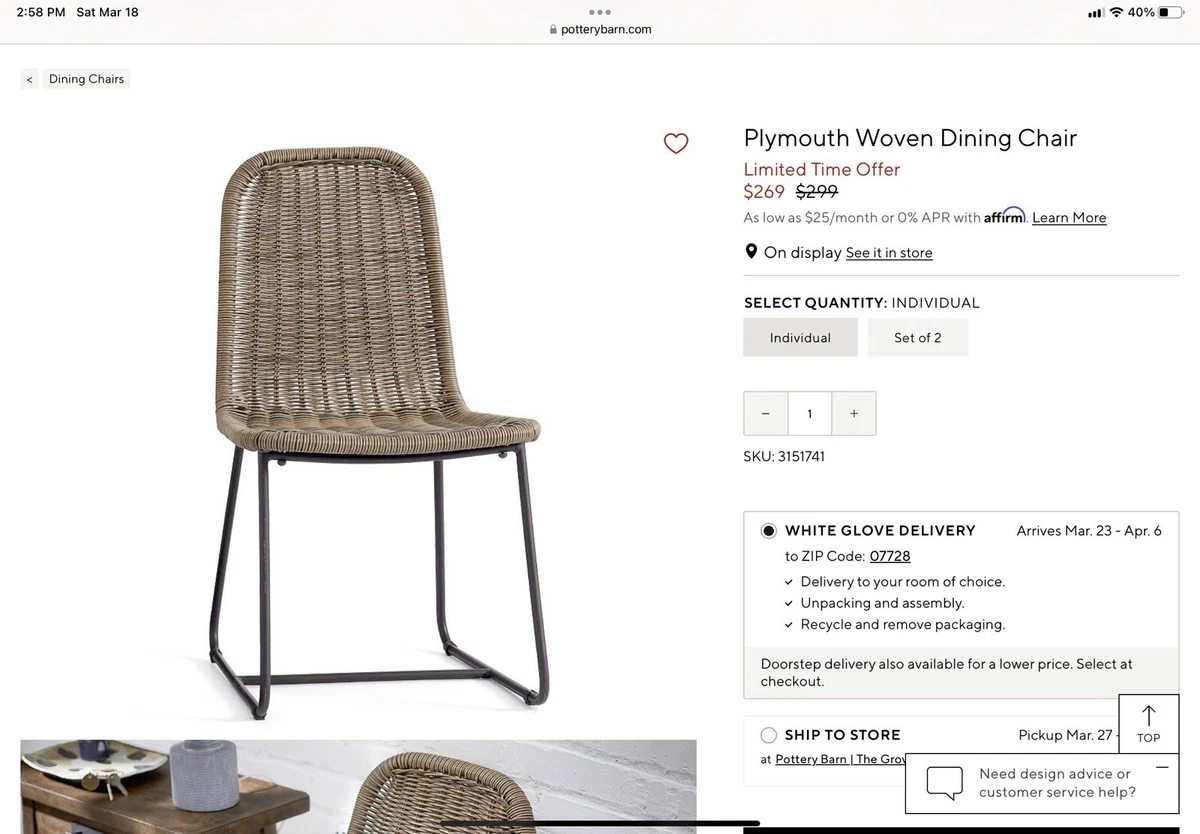Choose the Set of 2 option
The width and height of the screenshot is (1200, 834).
[x=918, y=337]
